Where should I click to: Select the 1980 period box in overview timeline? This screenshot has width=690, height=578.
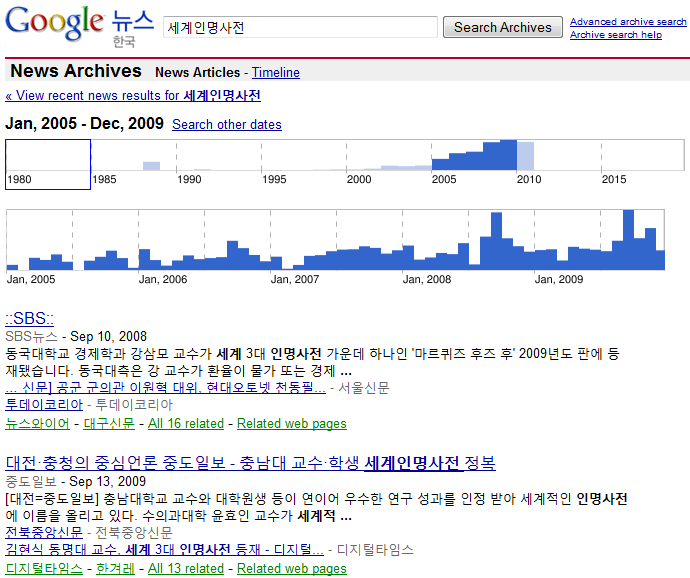click(48, 165)
